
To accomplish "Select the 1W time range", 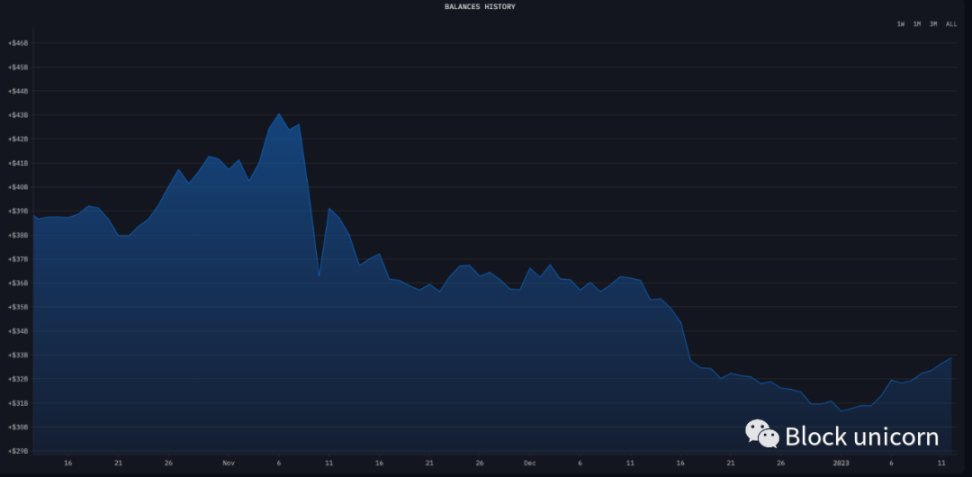I will 900,24.
